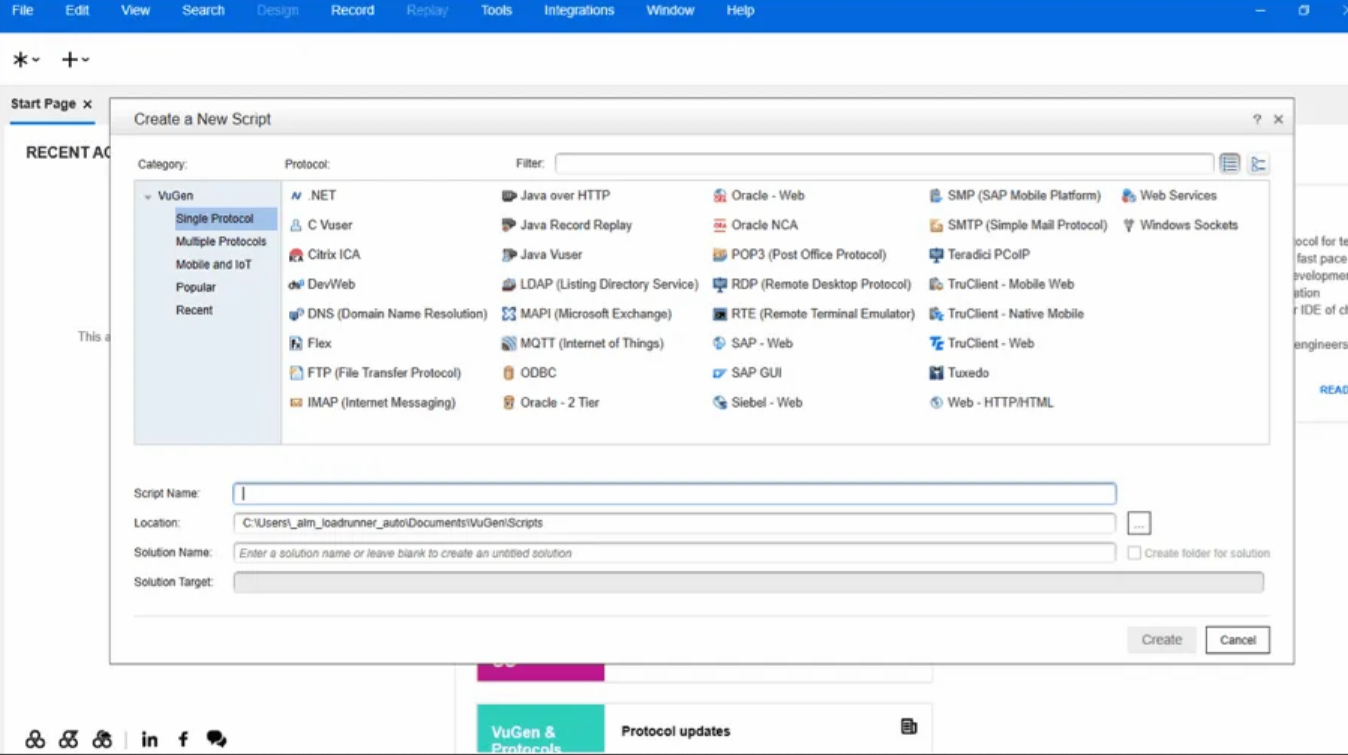This screenshot has height=755, width=1348.
Task: Open dialog help question mark
Action: [x=1257, y=119]
